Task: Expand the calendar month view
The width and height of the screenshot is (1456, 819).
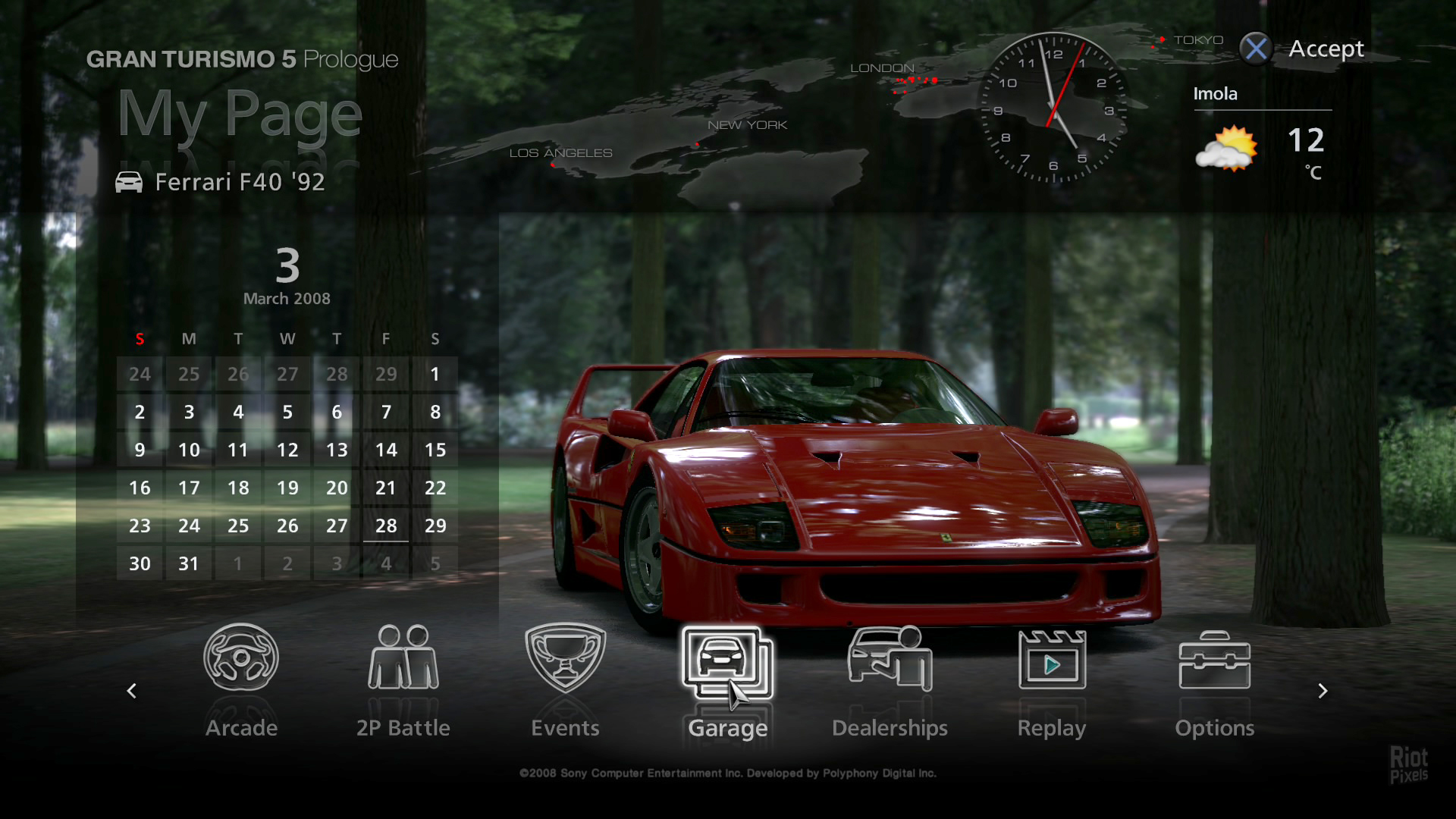Action: (287, 298)
